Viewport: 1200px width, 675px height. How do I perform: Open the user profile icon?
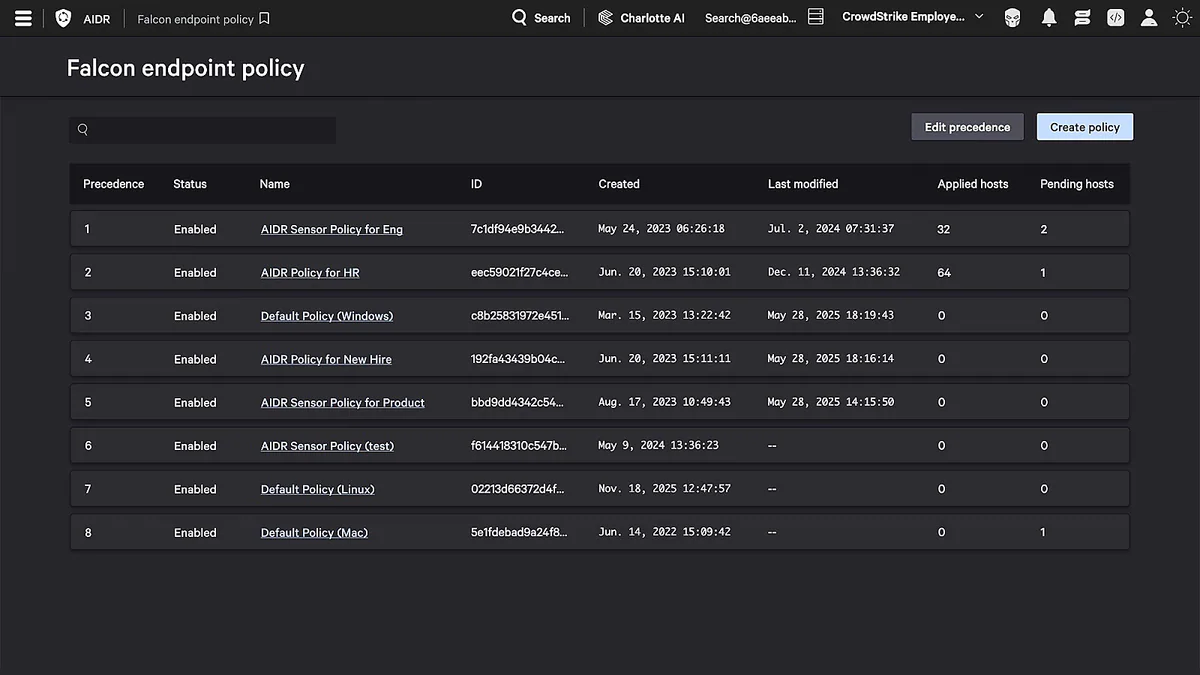coord(1148,17)
